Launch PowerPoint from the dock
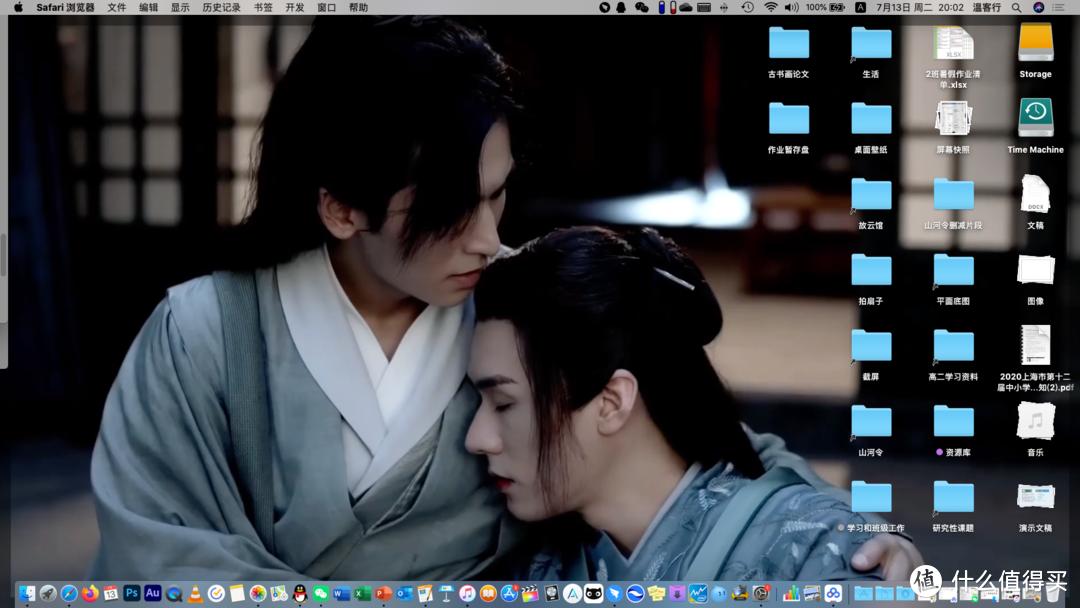This screenshot has height=608, width=1080. pyautogui.click(x=384, y=594)
